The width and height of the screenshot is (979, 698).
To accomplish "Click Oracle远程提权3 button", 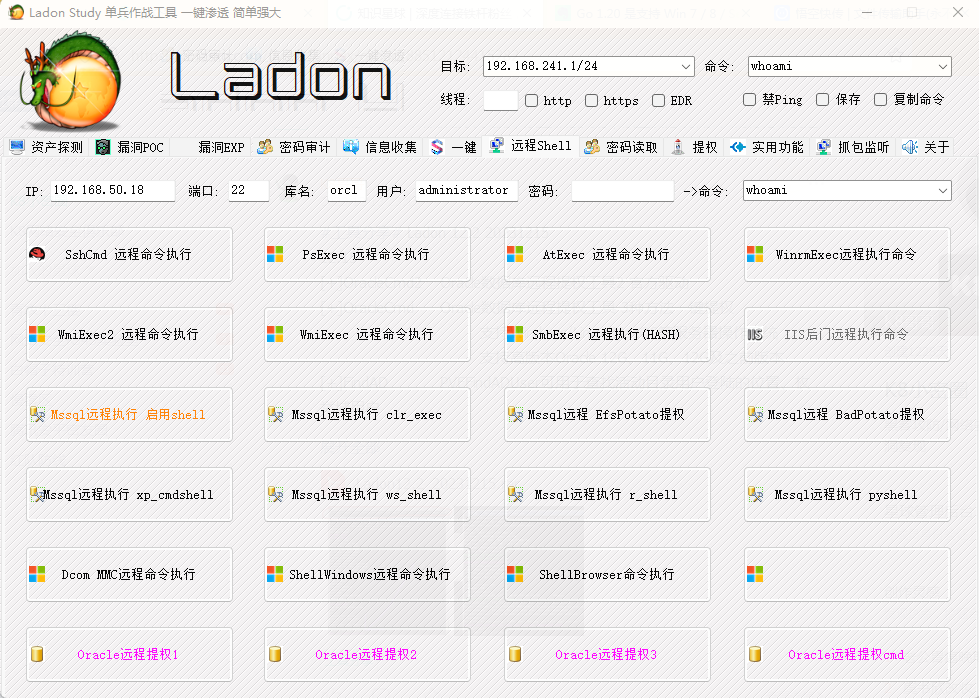I will coord(607,654).
